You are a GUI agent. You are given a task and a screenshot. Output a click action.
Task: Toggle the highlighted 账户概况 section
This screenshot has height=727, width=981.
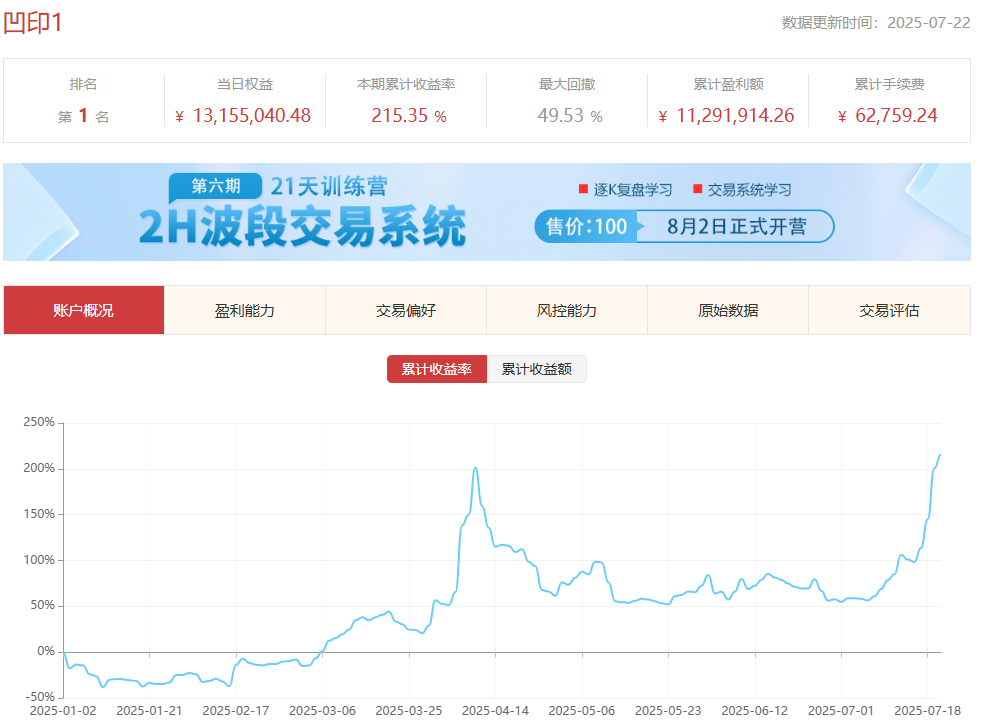83,310
